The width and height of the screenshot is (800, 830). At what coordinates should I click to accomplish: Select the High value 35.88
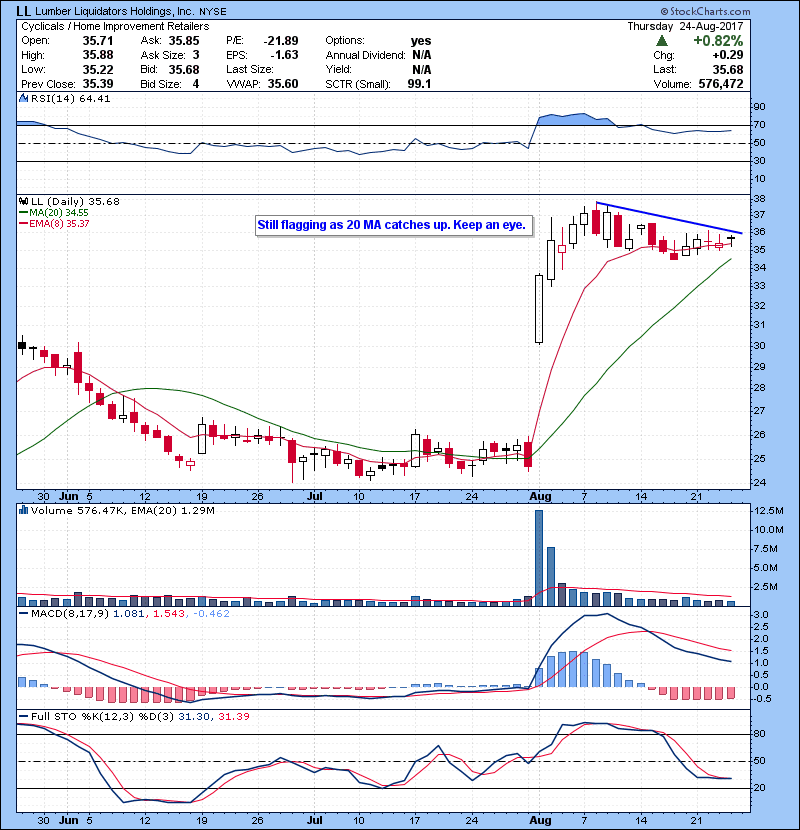[x=97, y=55]
